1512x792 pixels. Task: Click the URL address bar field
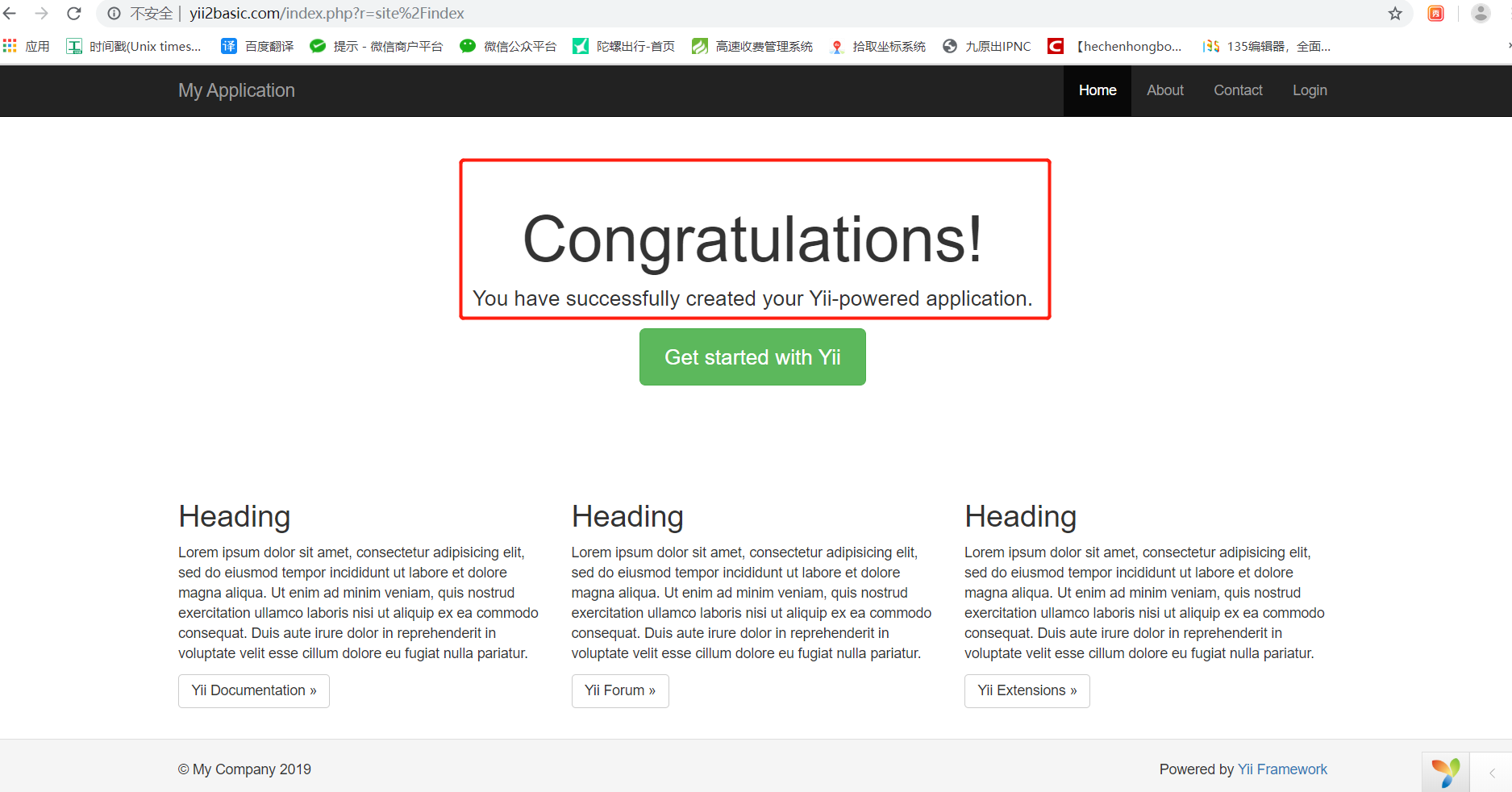coord(754,14)
